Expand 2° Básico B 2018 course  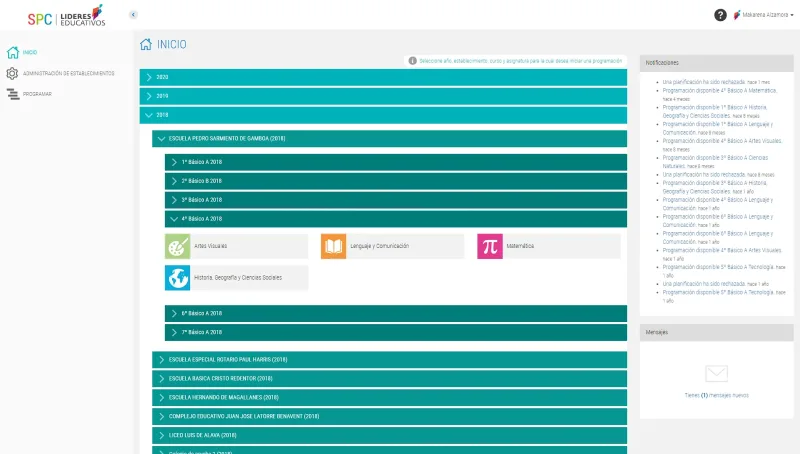pos(396,181)
